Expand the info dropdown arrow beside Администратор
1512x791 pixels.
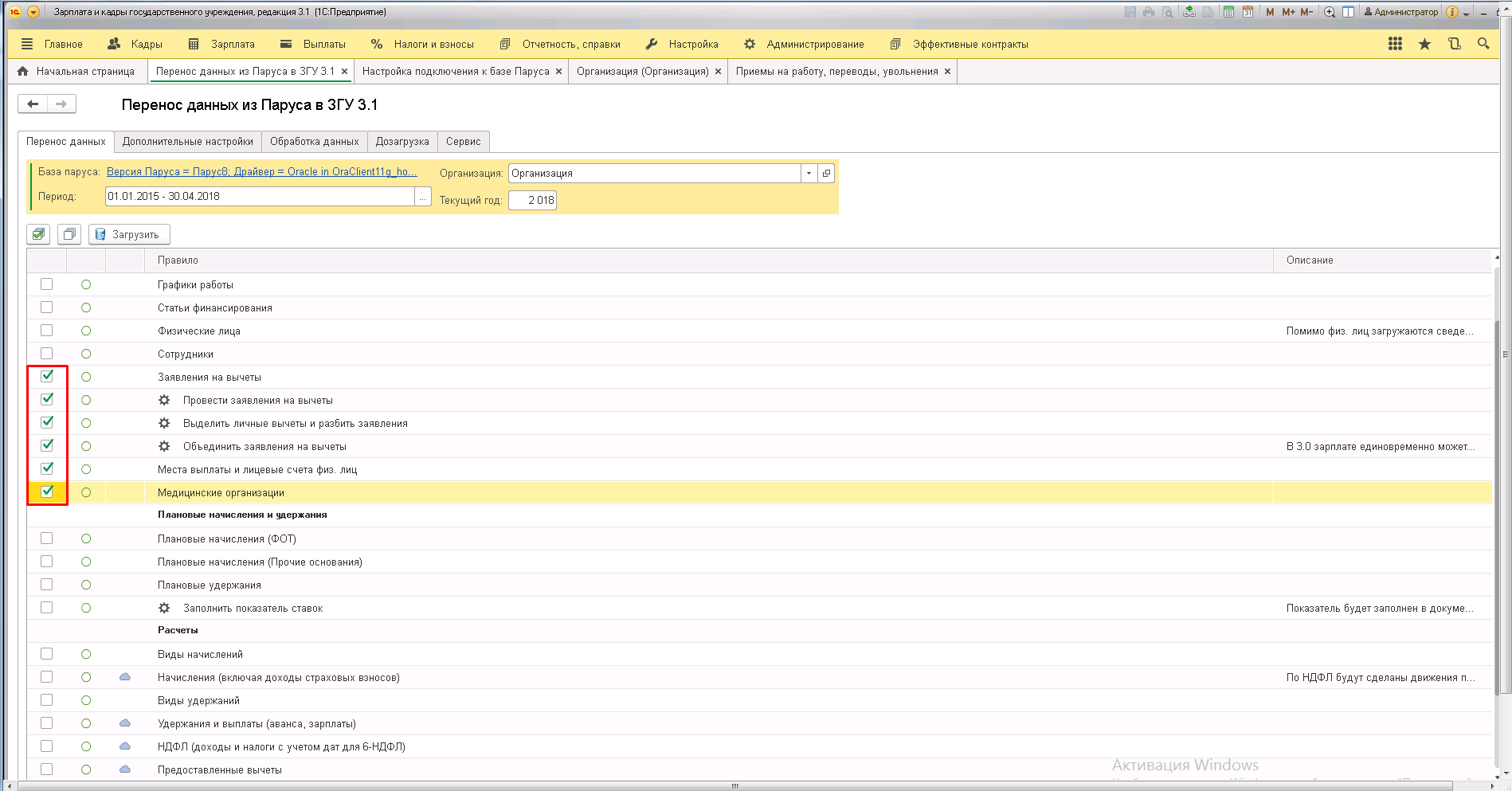tap(1466, 13)
